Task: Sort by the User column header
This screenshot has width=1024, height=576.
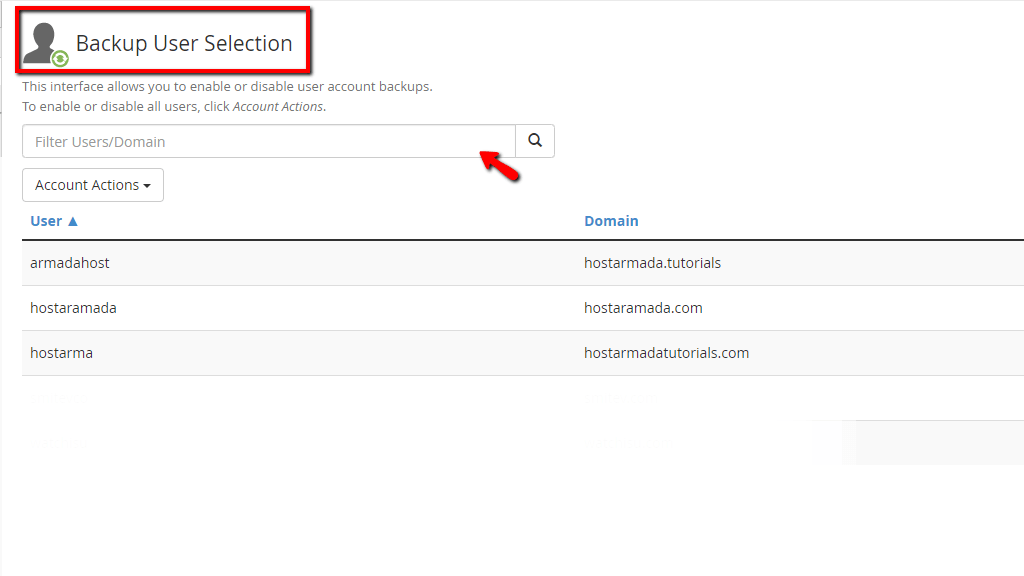Action: coord(46,221)
